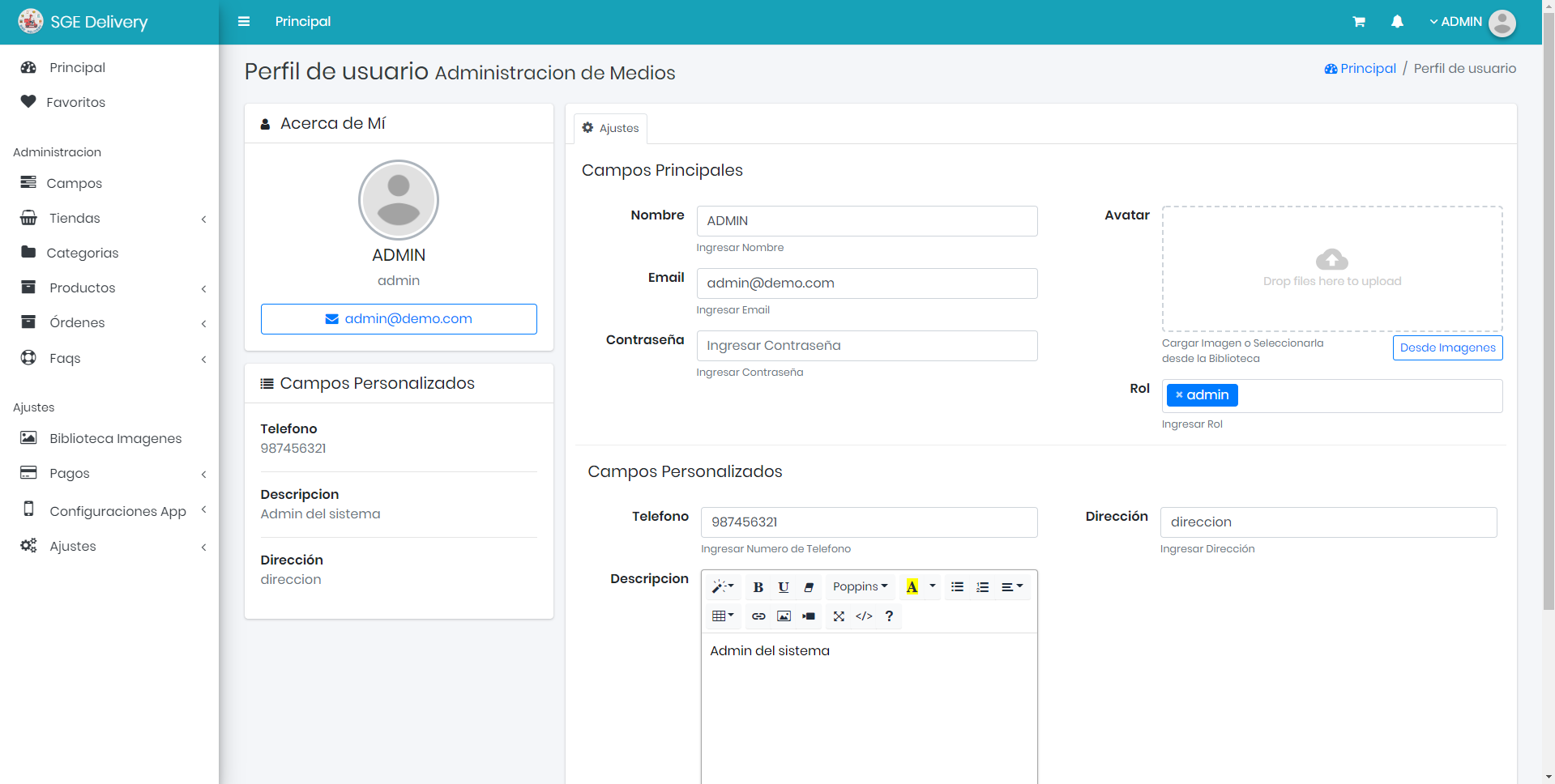Toggle the editor's full screen mode
The height and width of the screenshot is (784, 1555).
point(839,616)
